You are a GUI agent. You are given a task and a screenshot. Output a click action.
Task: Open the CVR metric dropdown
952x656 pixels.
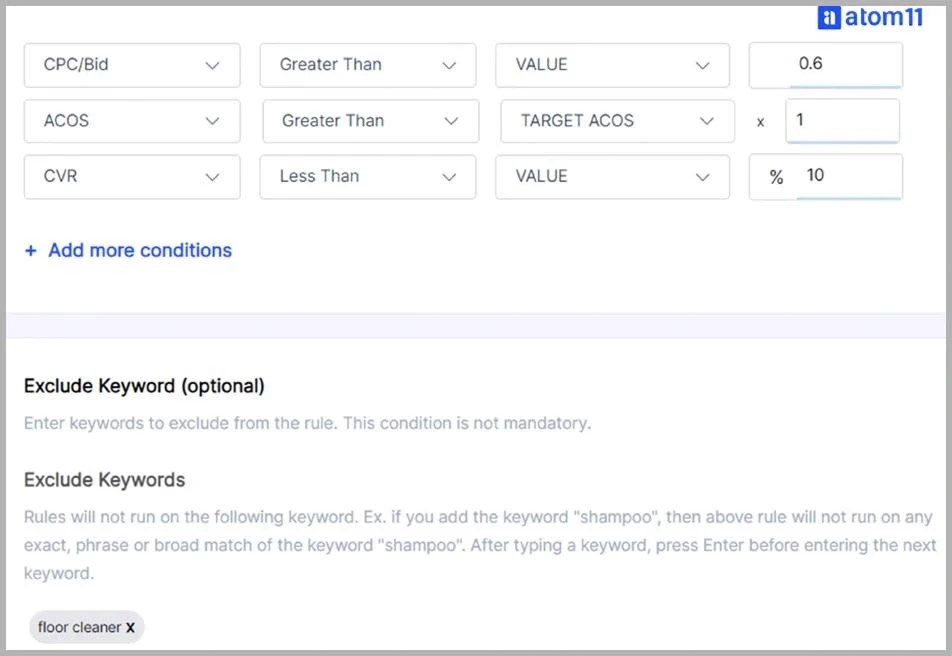click(x=131, y=176)
